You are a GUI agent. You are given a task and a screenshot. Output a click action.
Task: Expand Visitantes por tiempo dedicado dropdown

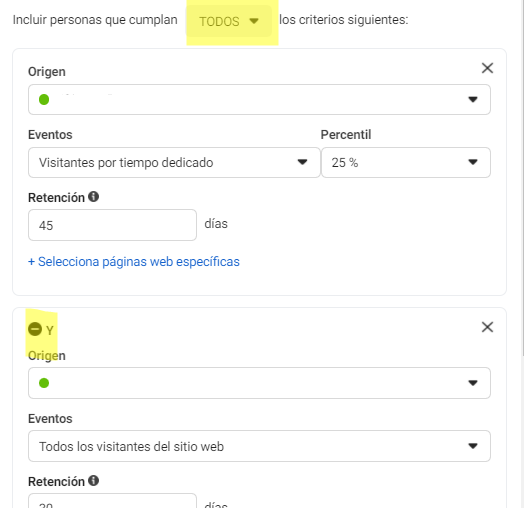tap(174, 162)
